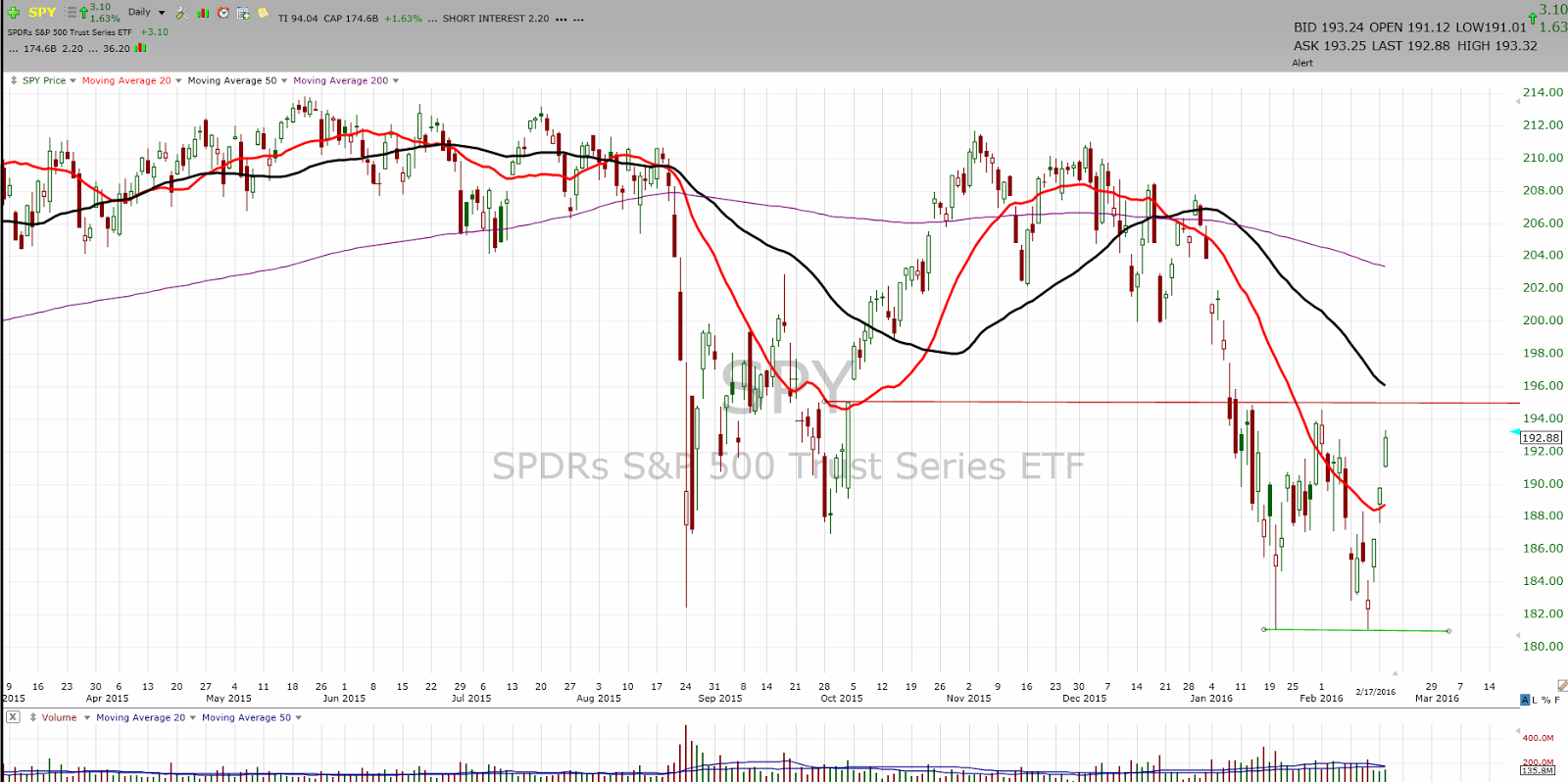The width and height of the screenshot is (1568, 782).
Task: Close the Volume pane with X box
Action: (x=13, y=717)
